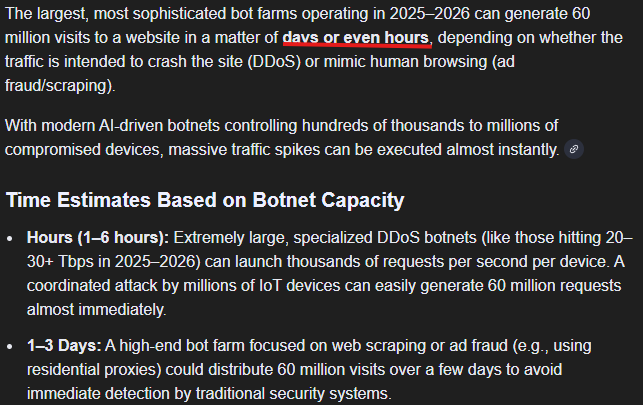Click the underlined 'days or even hours' text
Image resolution: width=643 pixels, height=405 pixels.
click(x=356, y=38)
